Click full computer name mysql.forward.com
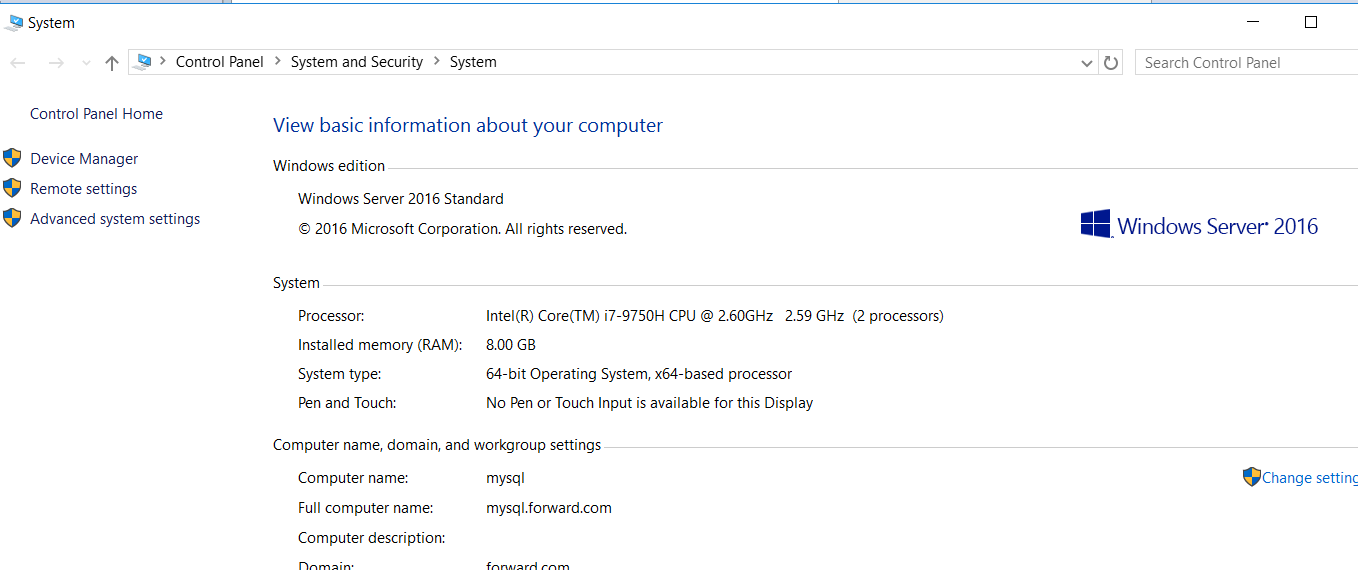This screenshot has height=570, width=1358. click(x=549, y=508)
